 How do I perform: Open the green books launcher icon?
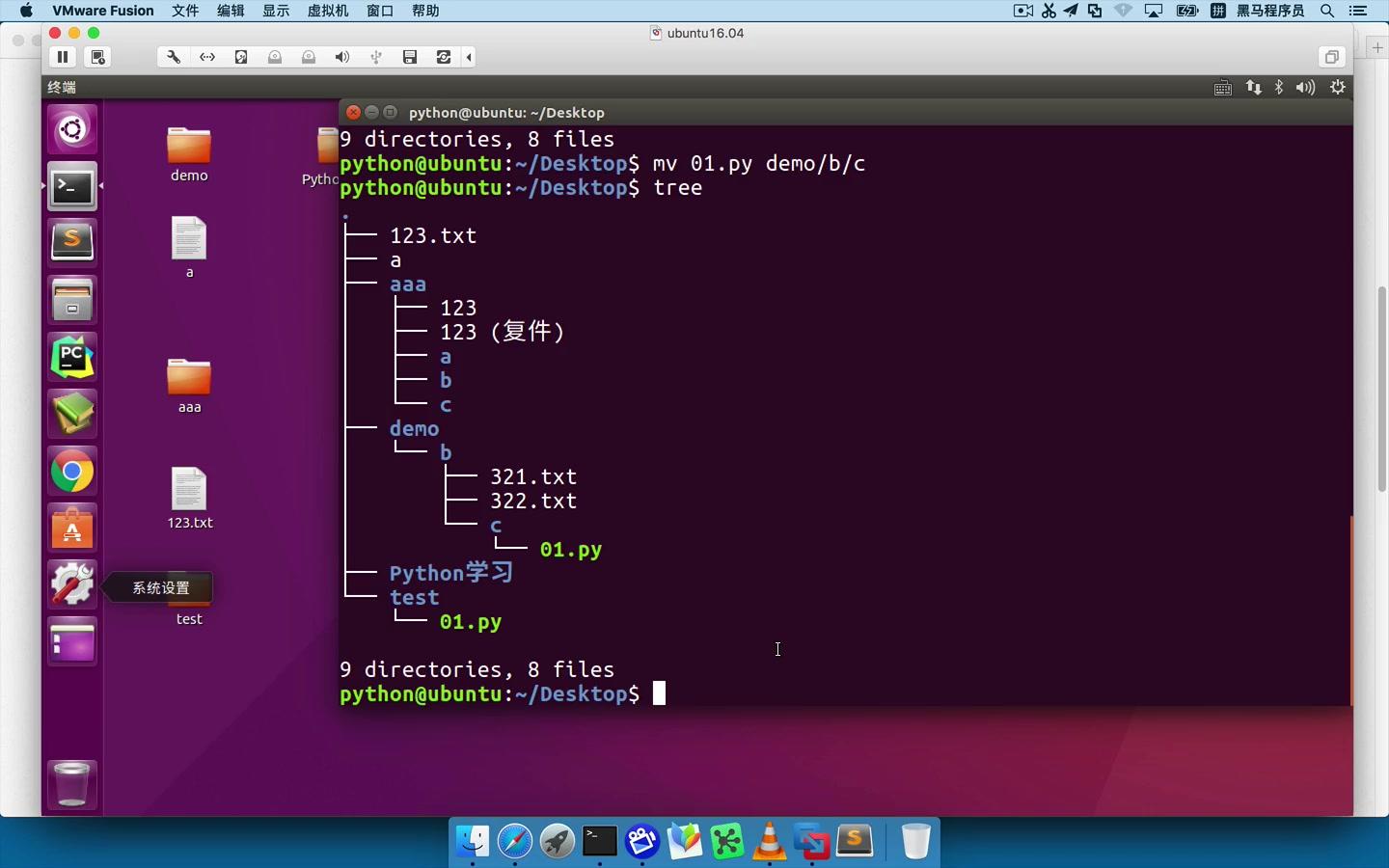(72, 414)
